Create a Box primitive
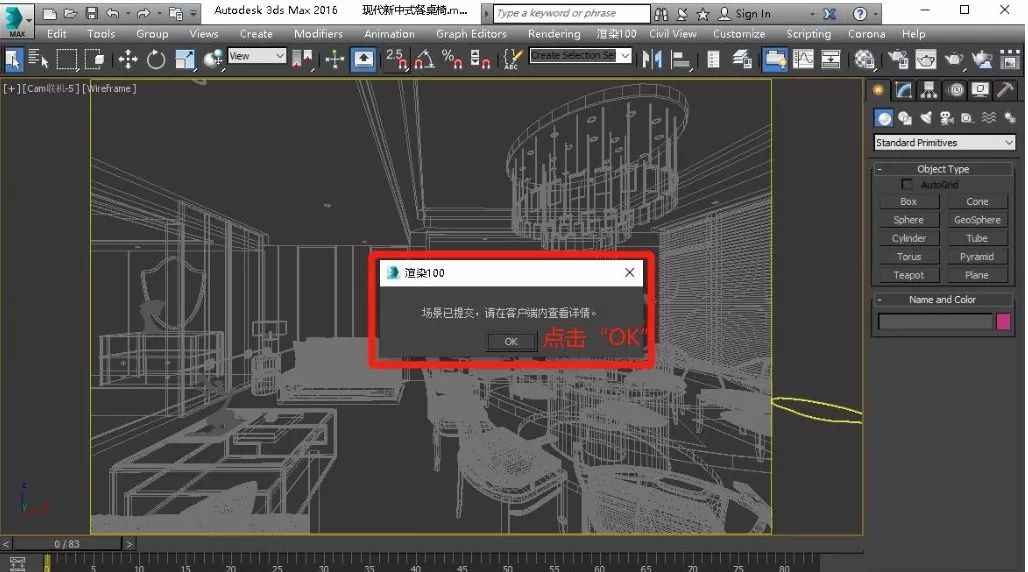This screenshot has height=572, width=1028. [x=909, y=201]
